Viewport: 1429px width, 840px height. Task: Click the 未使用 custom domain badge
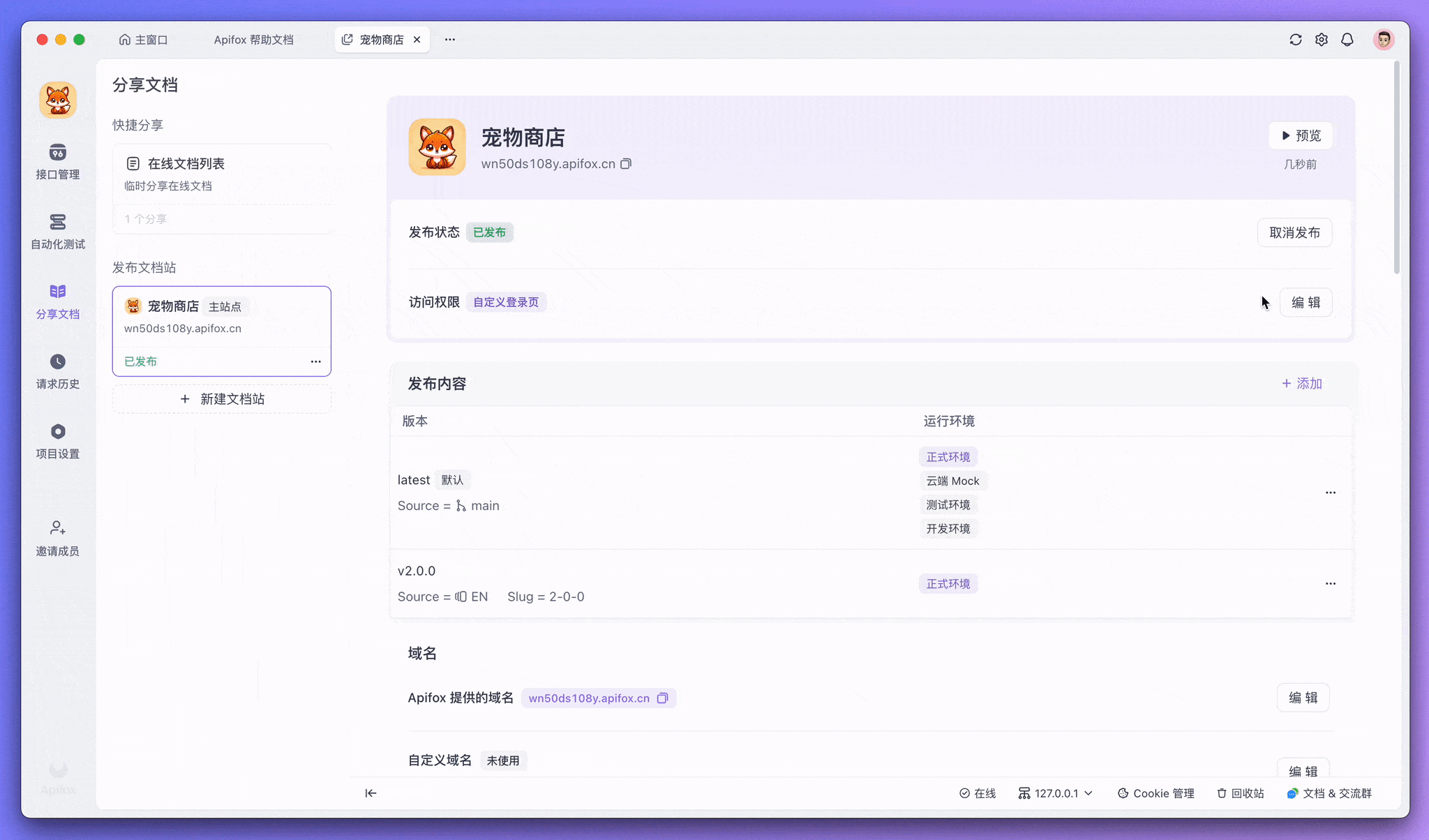[503, 760]
